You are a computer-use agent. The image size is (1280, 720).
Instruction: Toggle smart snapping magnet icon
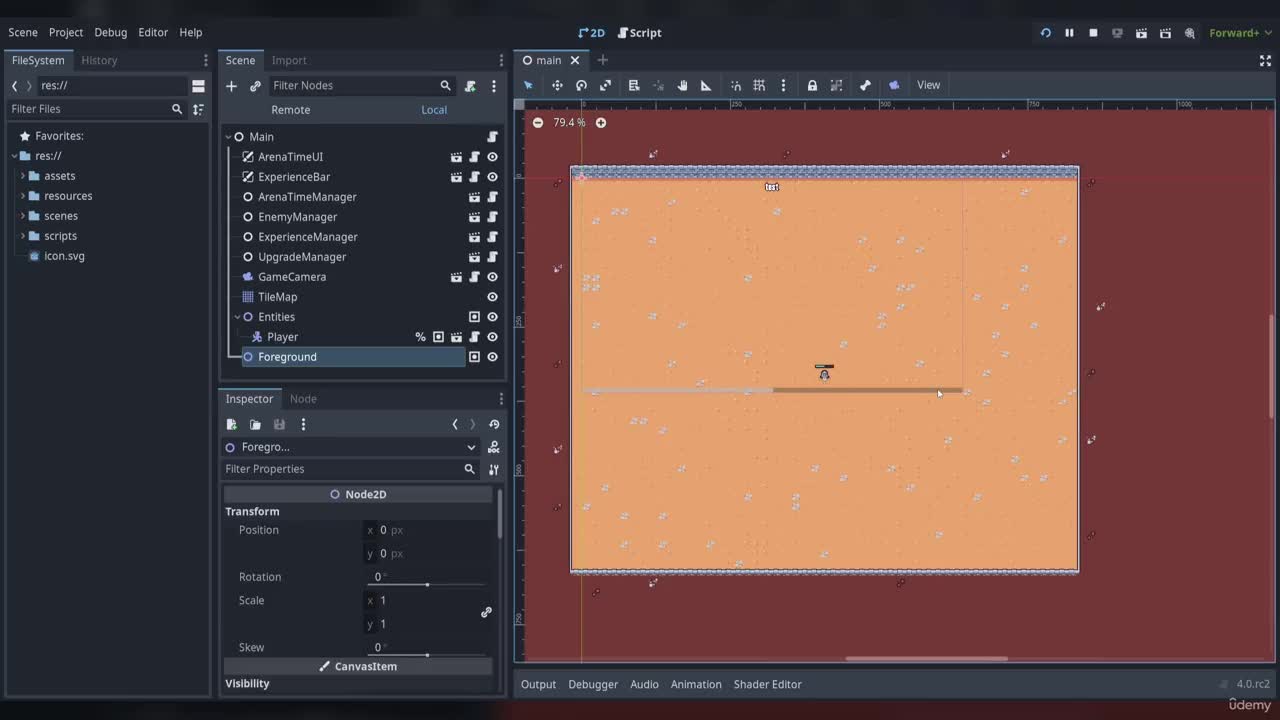tap(736, 85)
